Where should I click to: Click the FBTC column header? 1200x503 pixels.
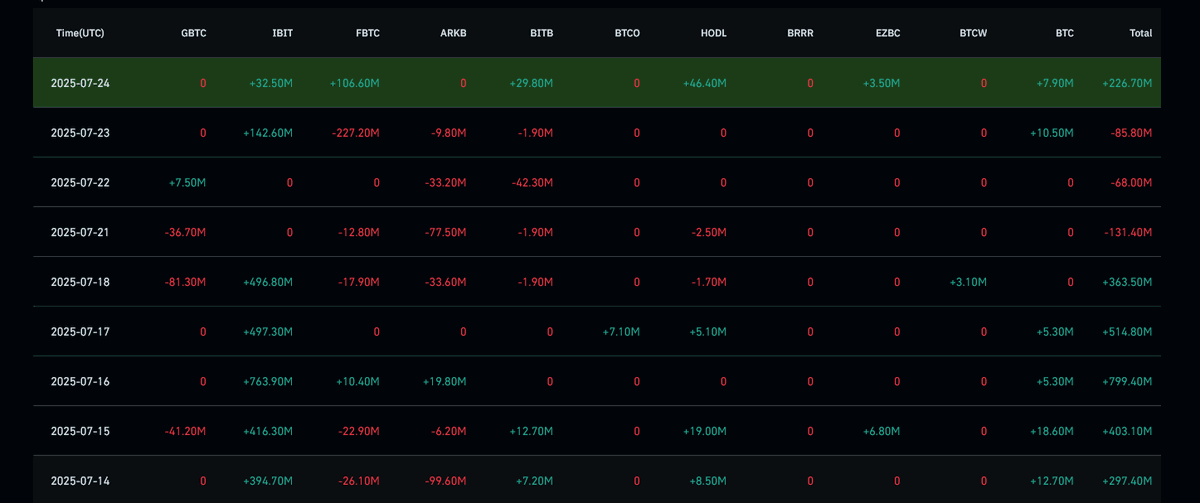point(367,33)
